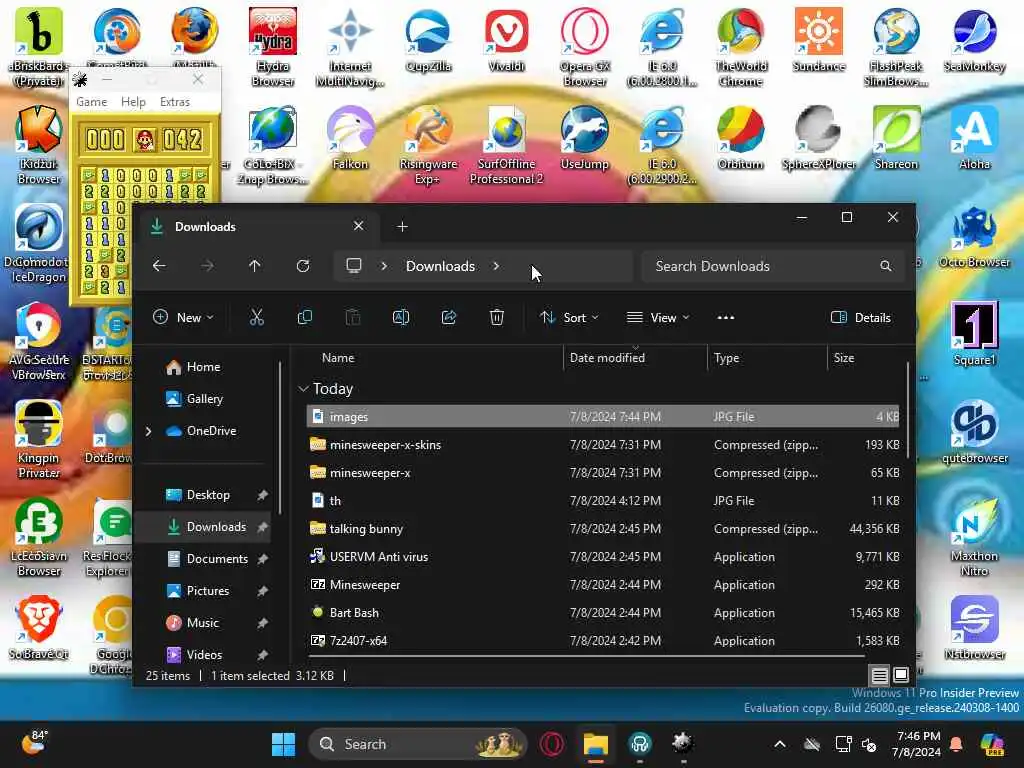Select the Falkon desktop icon

point(350,138)
